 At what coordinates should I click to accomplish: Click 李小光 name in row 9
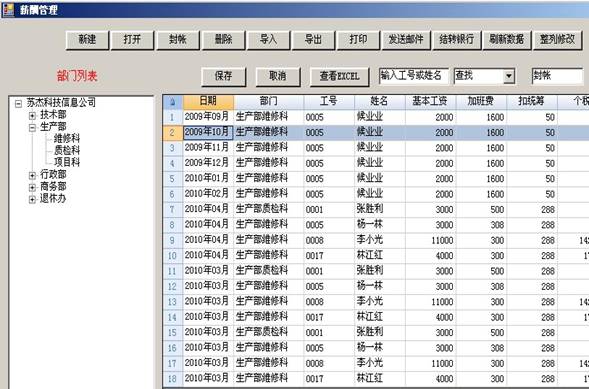(379, 240)
